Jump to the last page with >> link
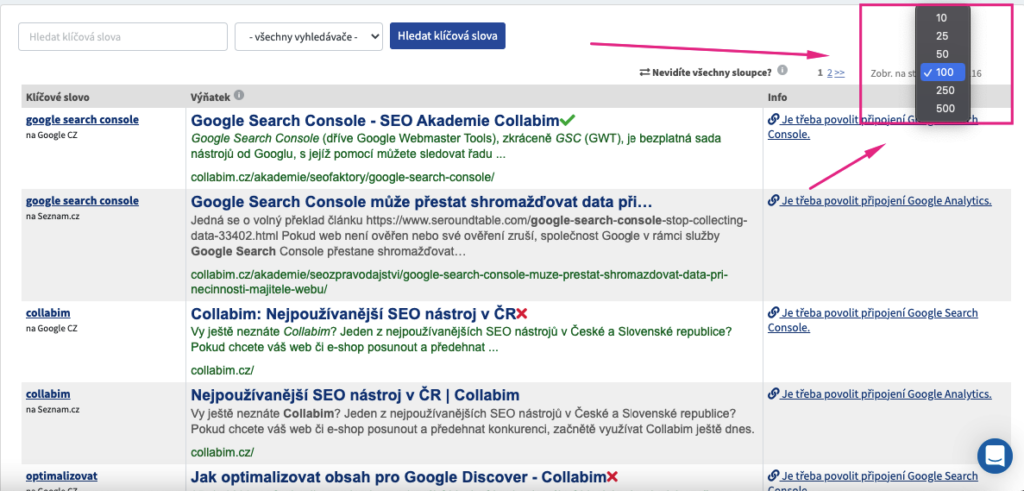This screenshot has width=1024, height=491. [839, 73]
